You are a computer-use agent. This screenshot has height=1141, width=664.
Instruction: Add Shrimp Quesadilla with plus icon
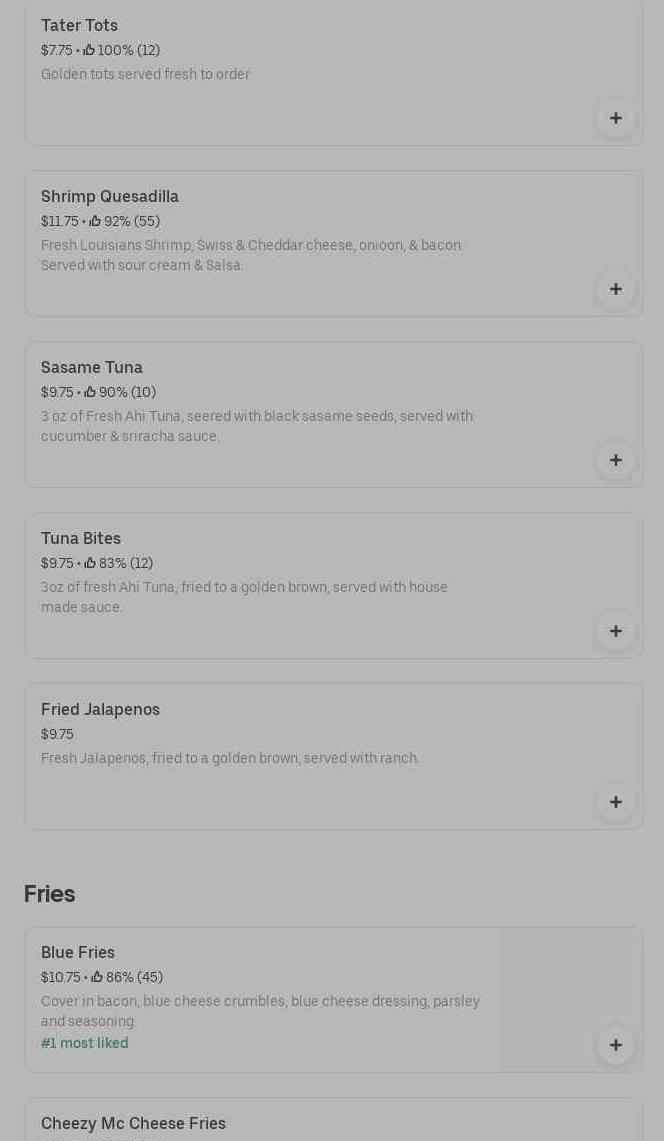(x=616, y=289)
